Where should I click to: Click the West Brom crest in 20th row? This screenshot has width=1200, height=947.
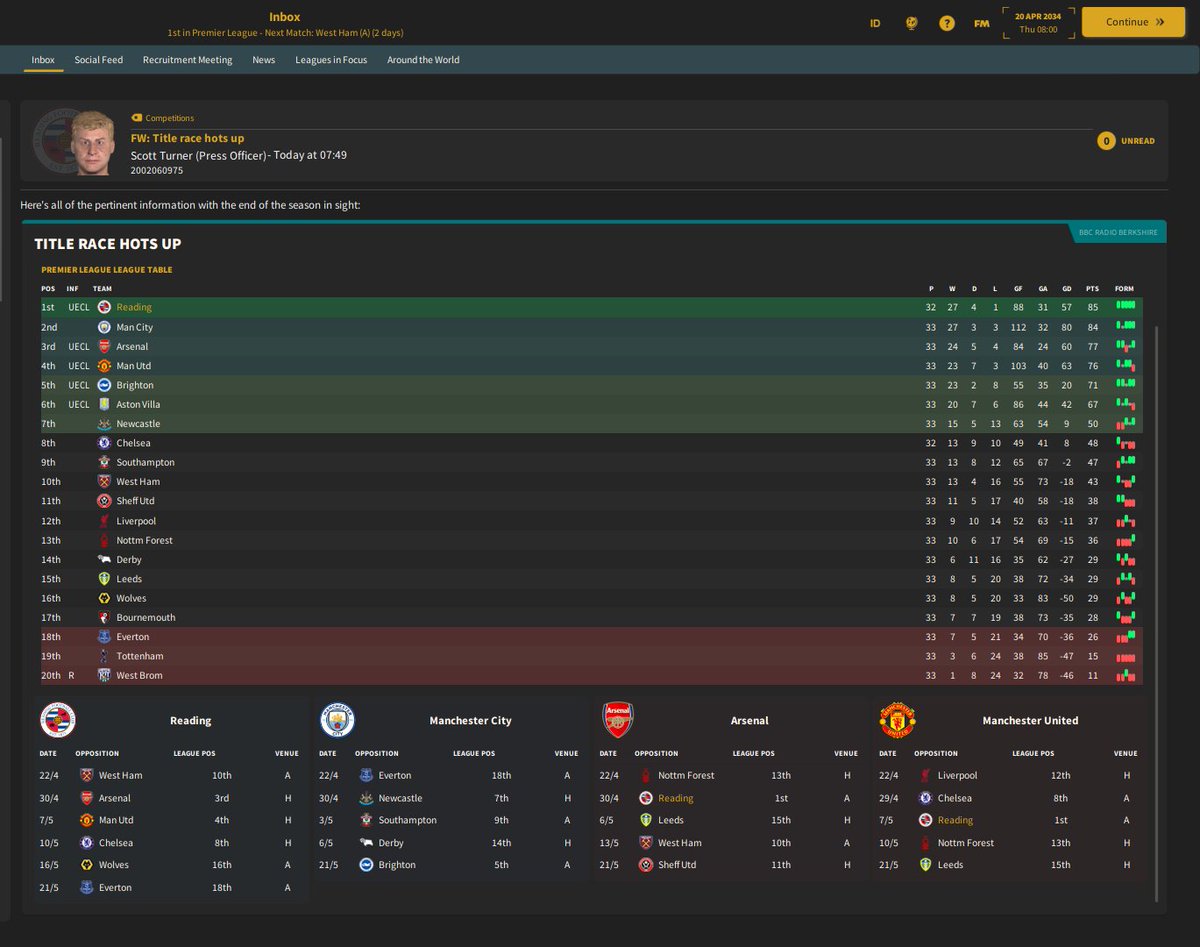pos(104,675)
